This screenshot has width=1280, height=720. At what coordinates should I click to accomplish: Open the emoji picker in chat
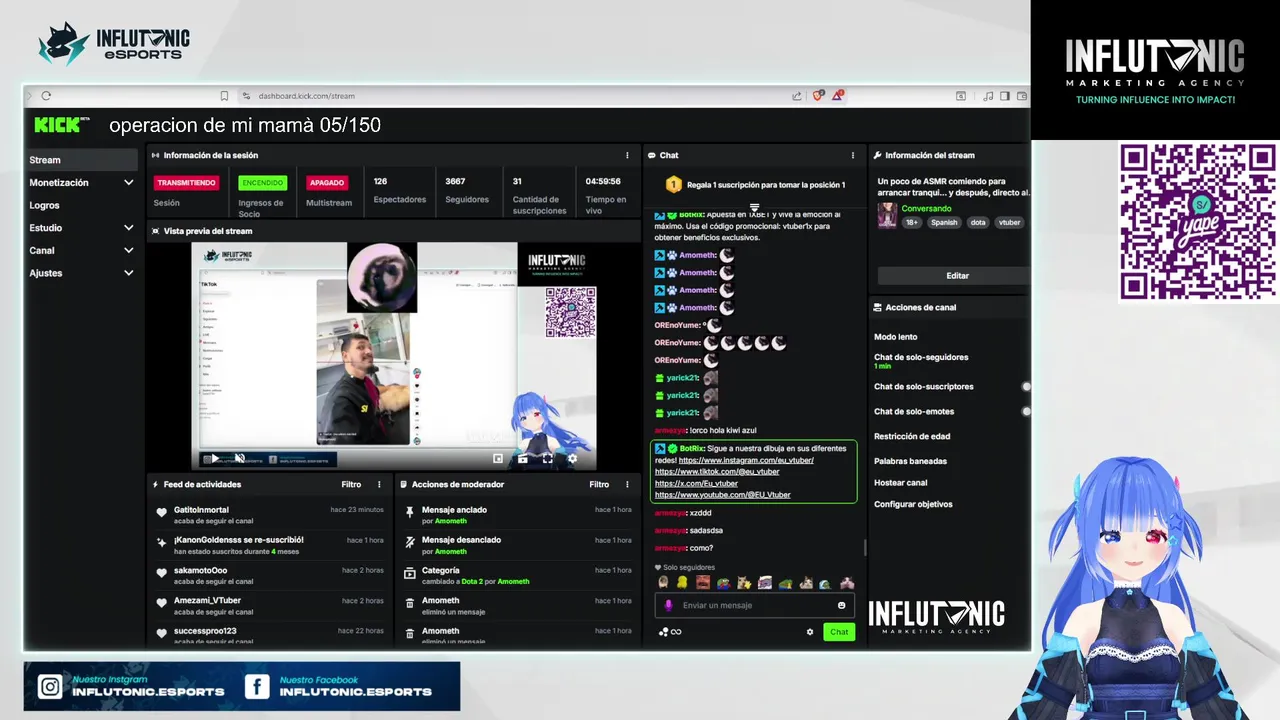point(841,605)
